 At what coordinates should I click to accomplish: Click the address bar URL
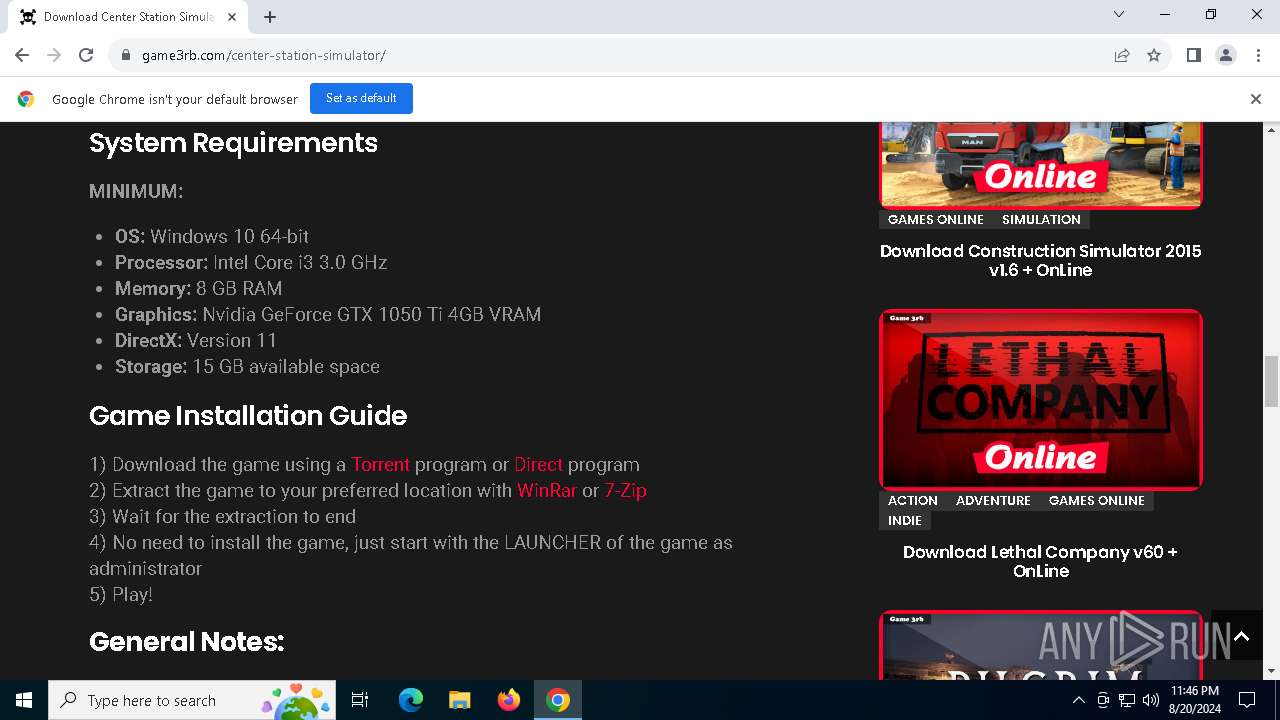(x=264, y=55)
